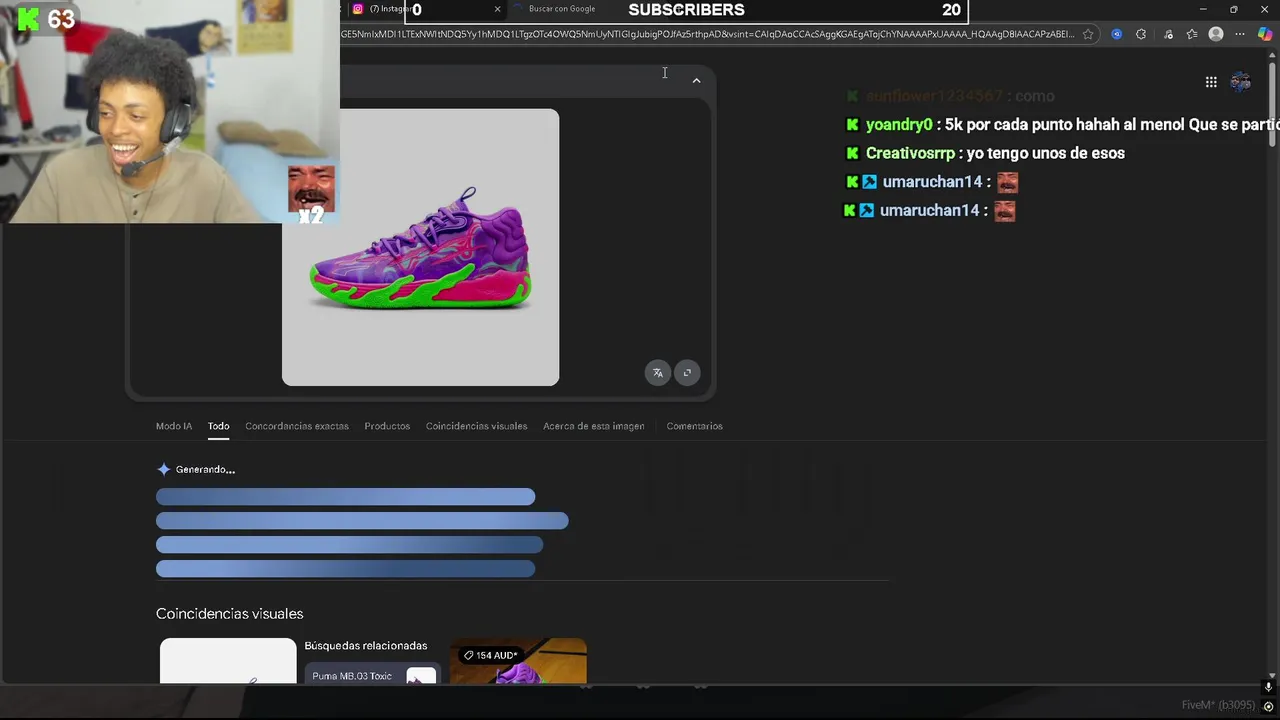
Task: Open the Coincidencias visuales tab
Action: (x=476, y=426)
